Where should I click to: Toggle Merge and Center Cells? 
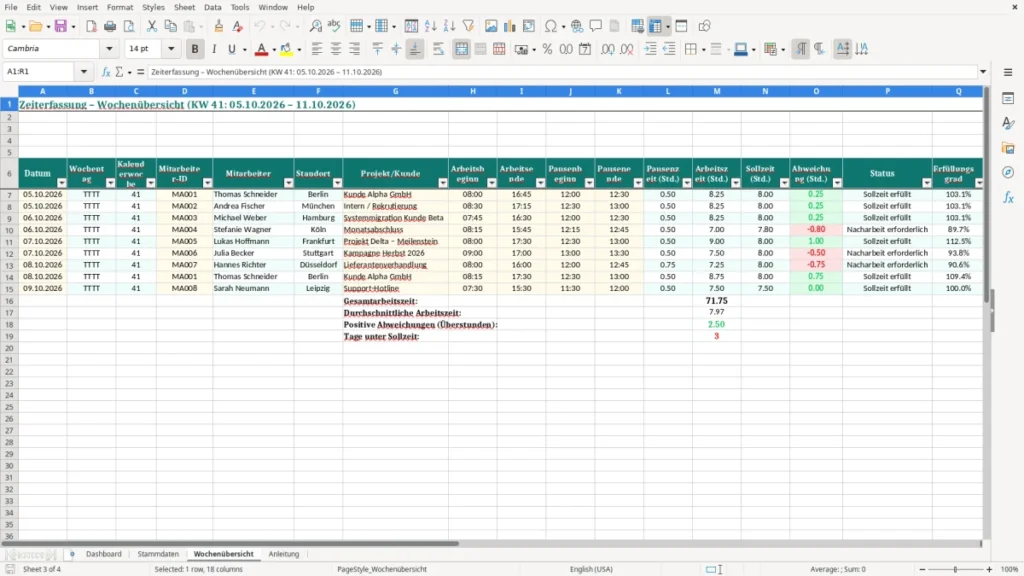[461, 49]
